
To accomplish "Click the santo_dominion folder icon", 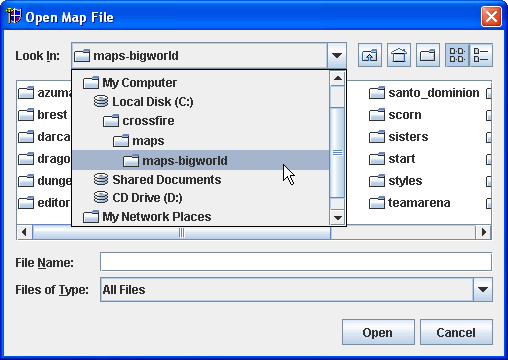I will 377,93.
